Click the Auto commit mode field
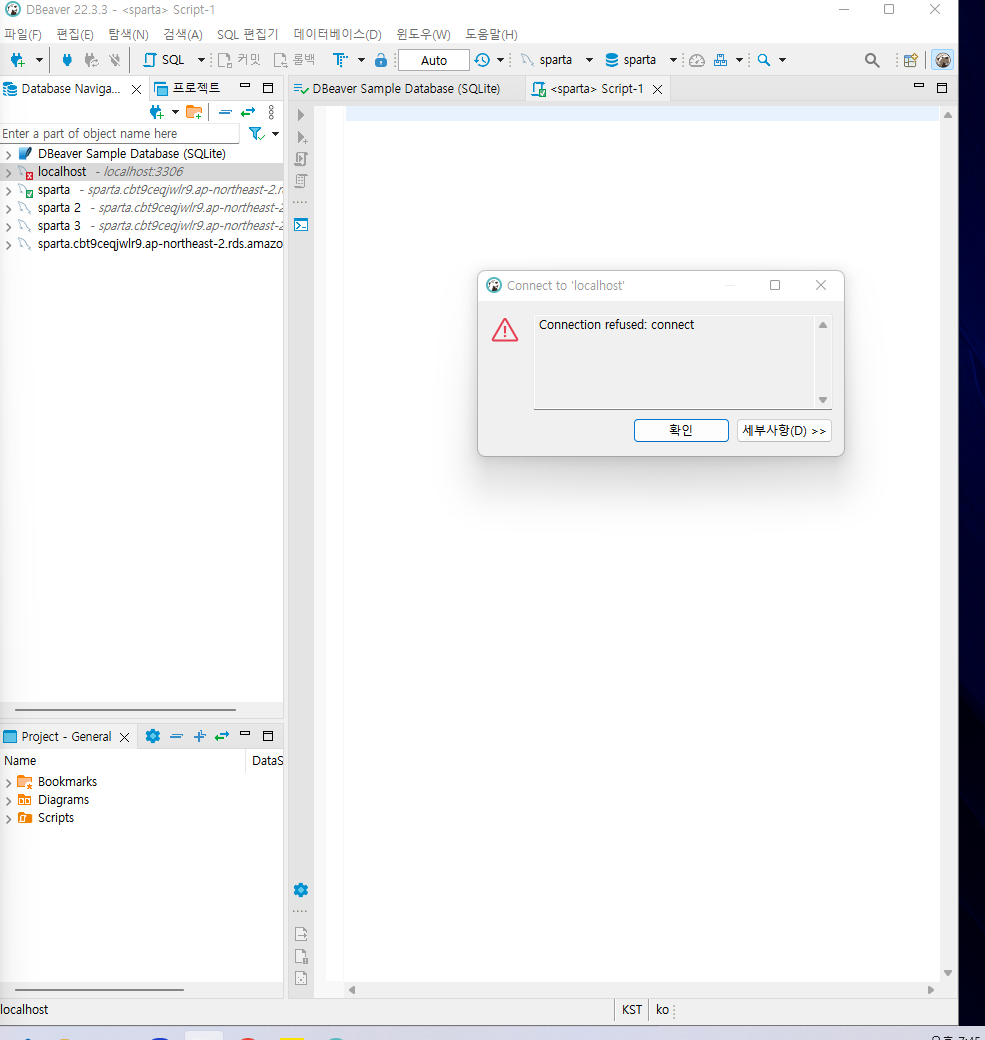 [434, 60]
